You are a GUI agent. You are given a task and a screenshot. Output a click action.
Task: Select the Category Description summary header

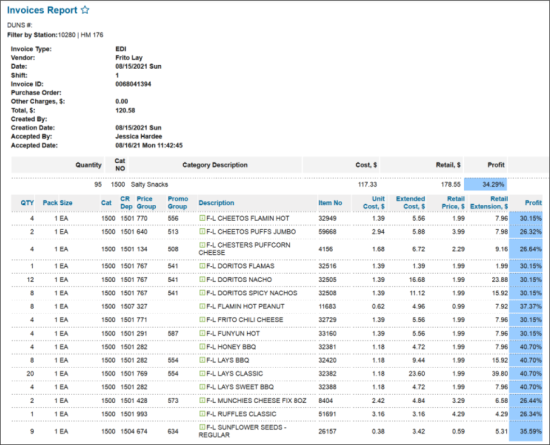[x=215, y=165]
